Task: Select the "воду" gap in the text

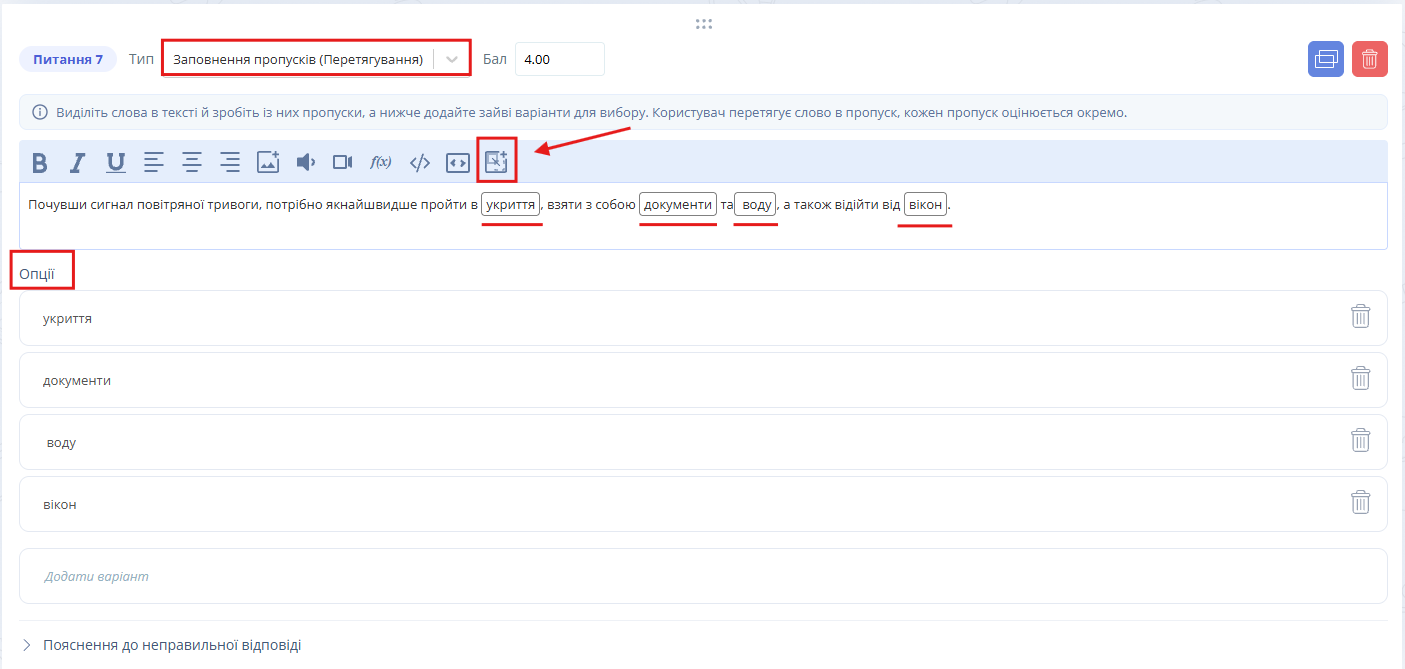Action: 755,205
